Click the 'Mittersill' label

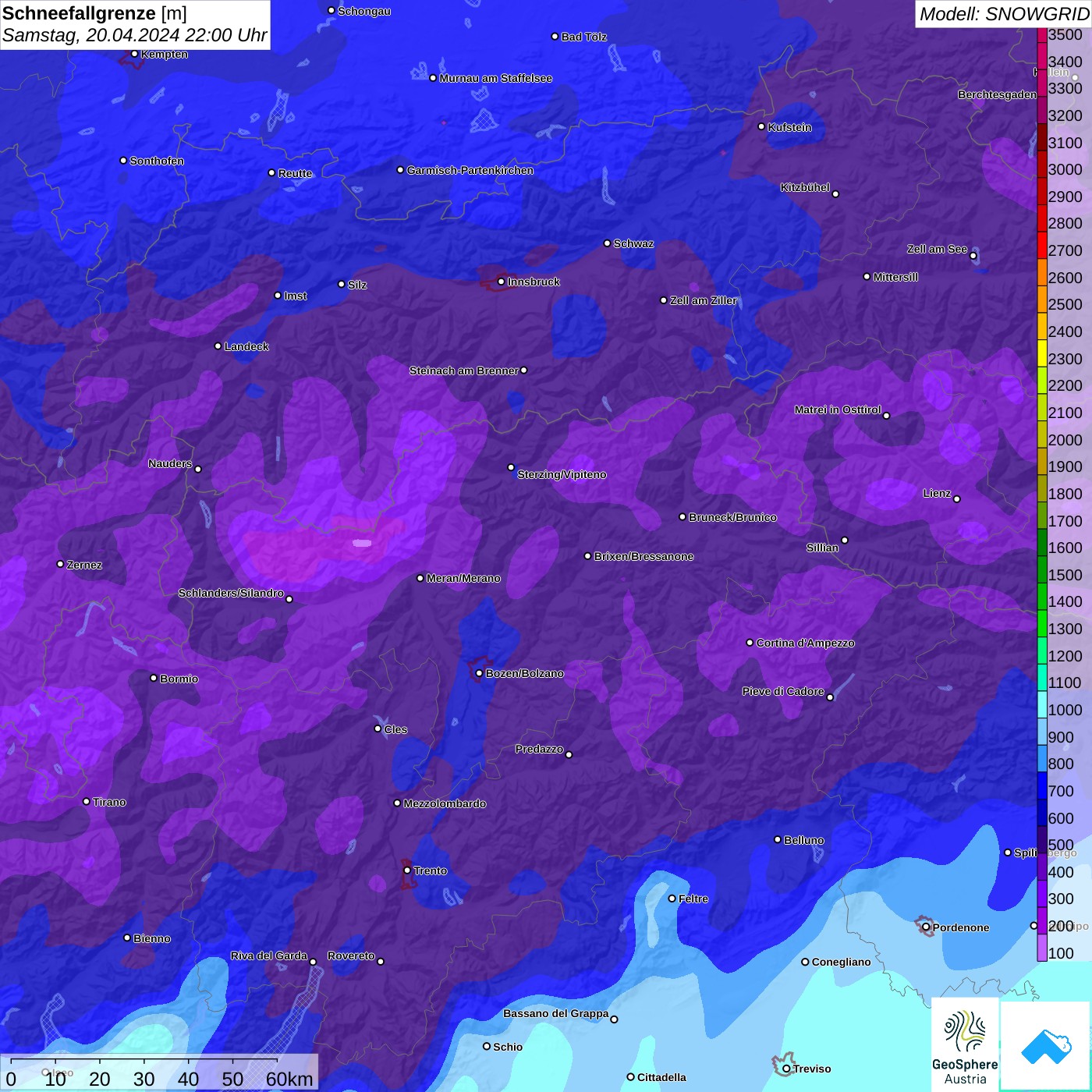click(895, 277)
